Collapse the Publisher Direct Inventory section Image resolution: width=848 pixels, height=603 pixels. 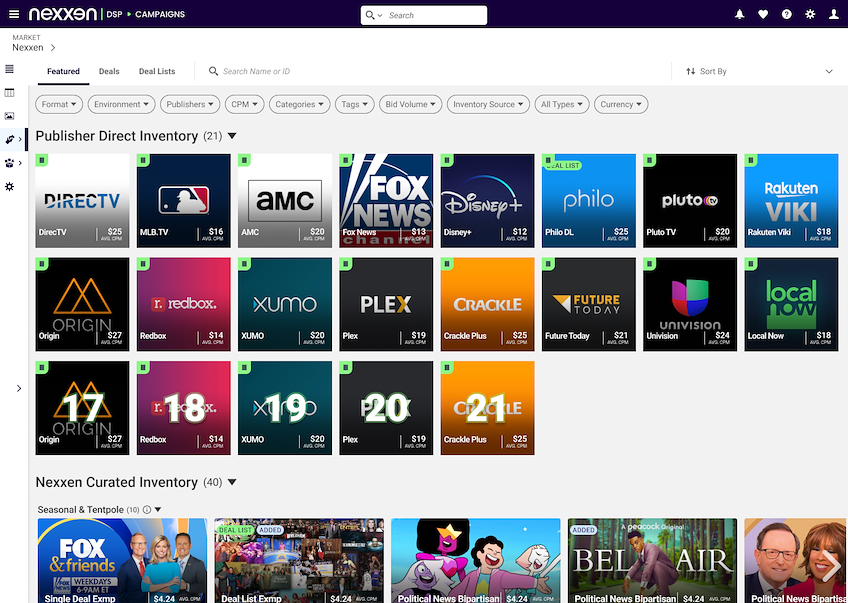point(232,136)
